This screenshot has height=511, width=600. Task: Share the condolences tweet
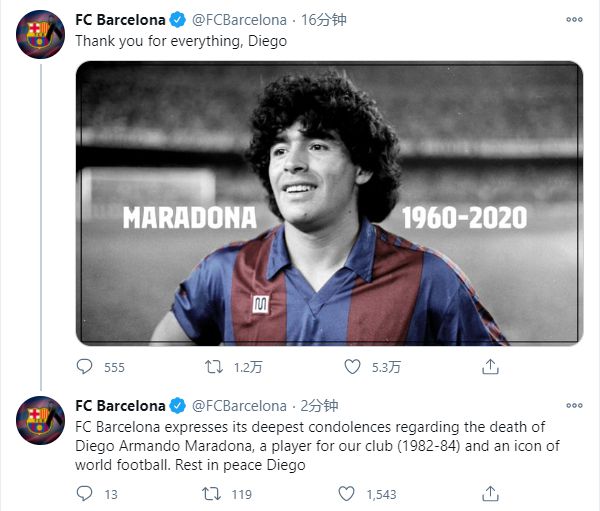(490, 493)
